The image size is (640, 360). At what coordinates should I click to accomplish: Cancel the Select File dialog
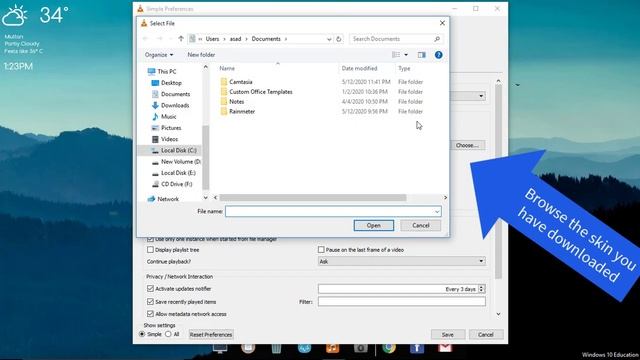tap(420, 225)
